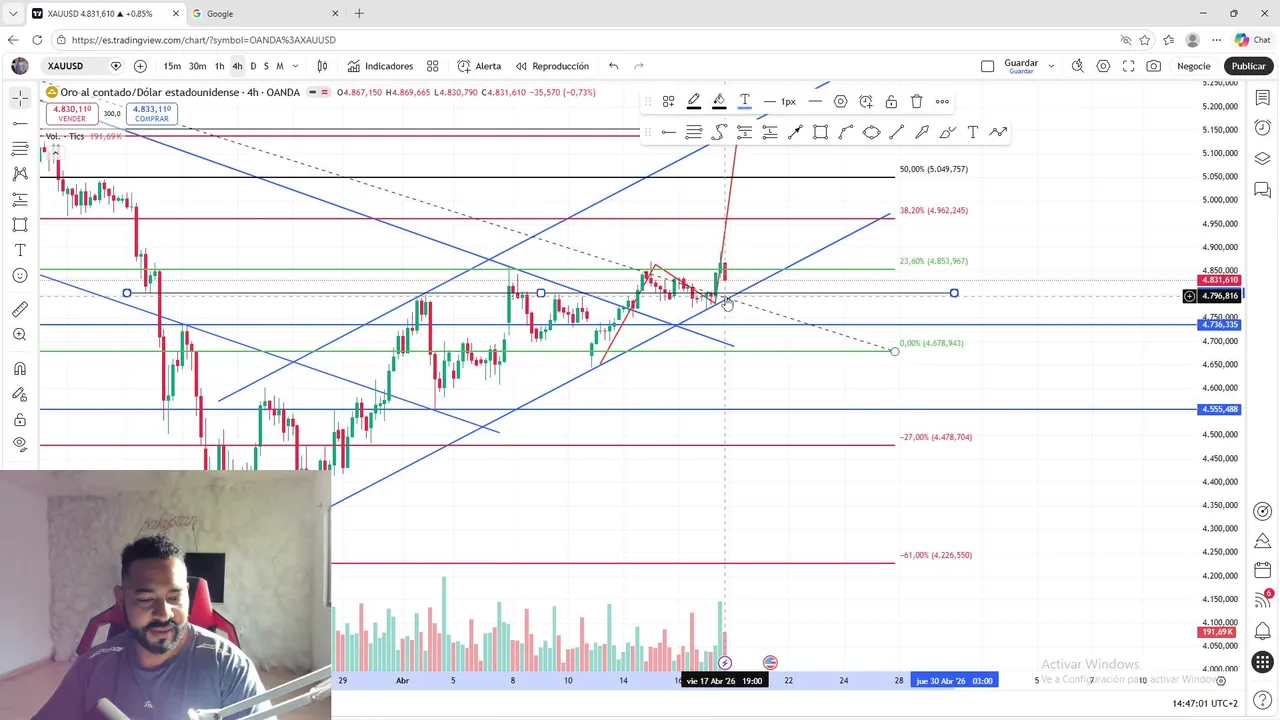Select horizontal ray tool in favorites bar
This screenshot has width=1280, height=720.
click(668, 132)
